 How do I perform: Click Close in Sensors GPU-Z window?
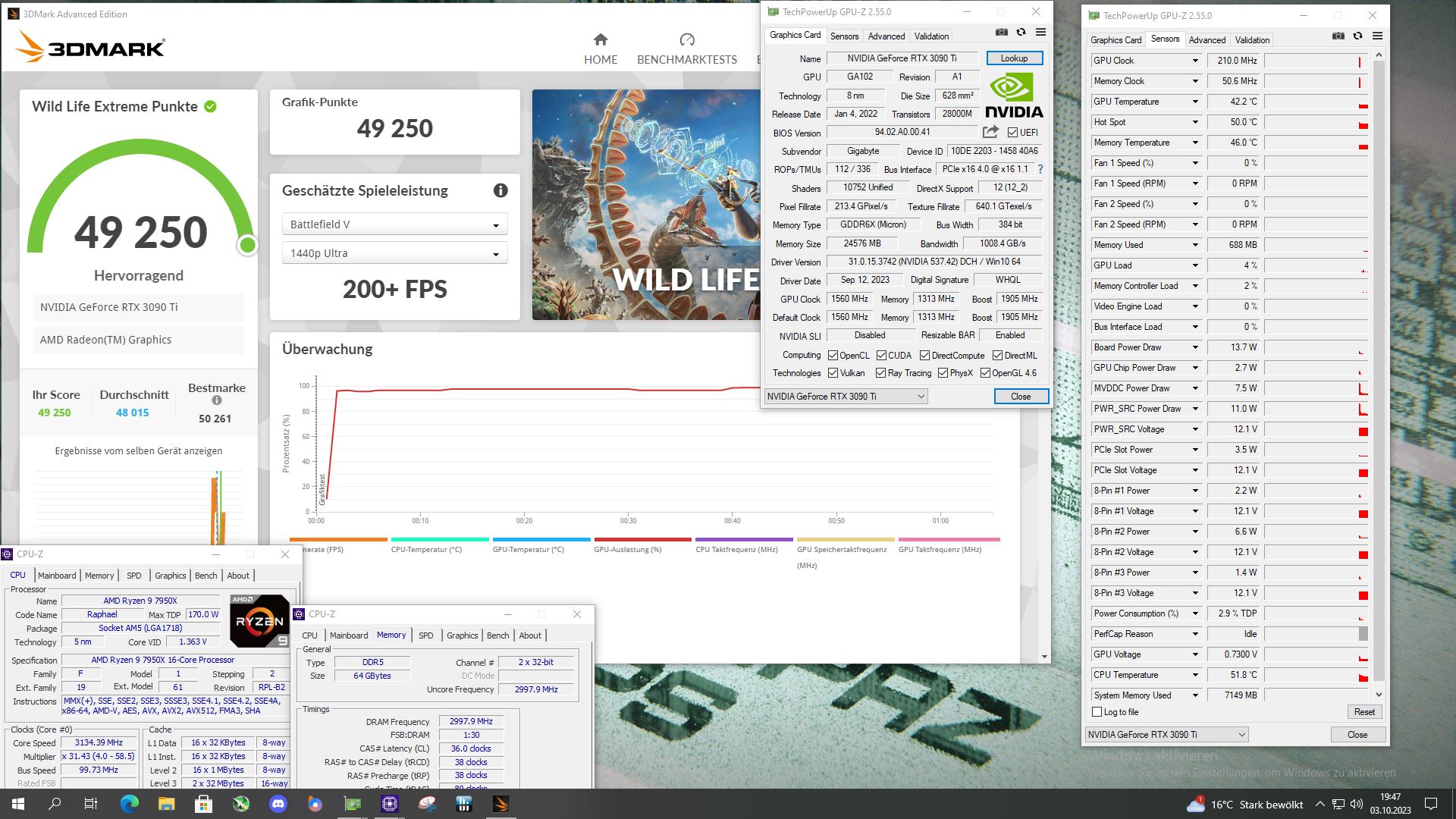[x=1357, y=735]
